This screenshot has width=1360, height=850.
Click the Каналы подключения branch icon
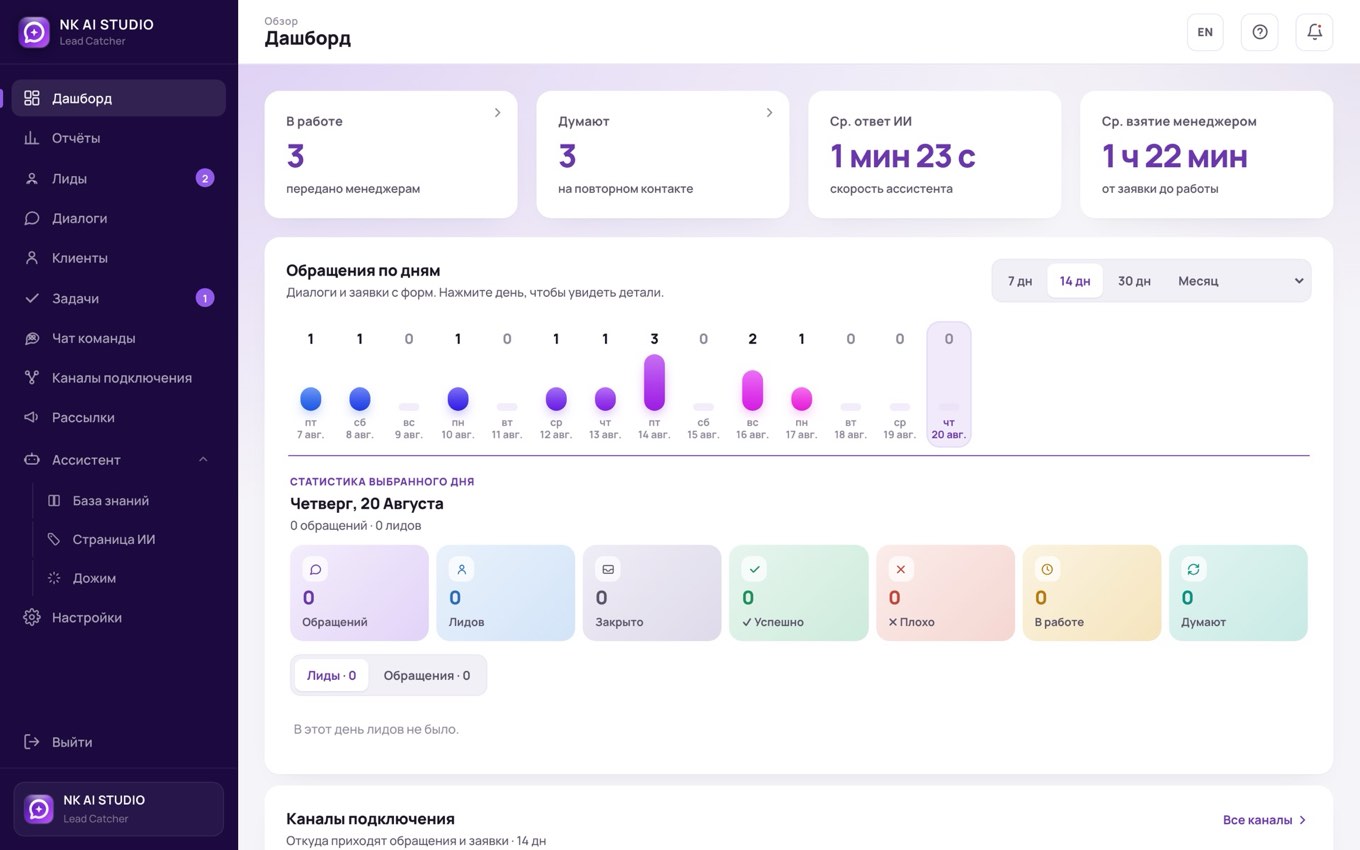click(x=32, y=378)
